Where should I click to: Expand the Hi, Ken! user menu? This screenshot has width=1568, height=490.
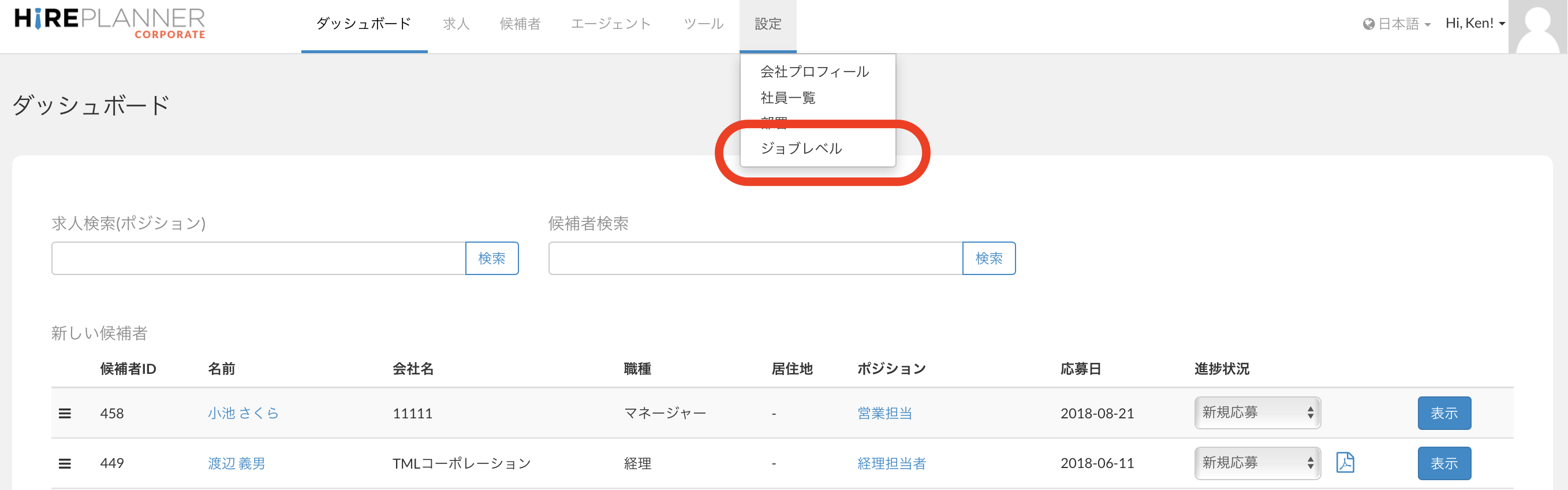(1474, 23)
